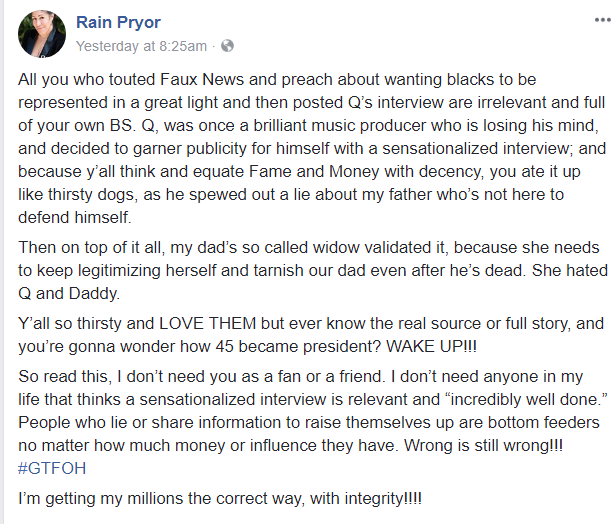Open the #GTFOH hashtag link
The image size is (614, 524).
pos(47,470)
